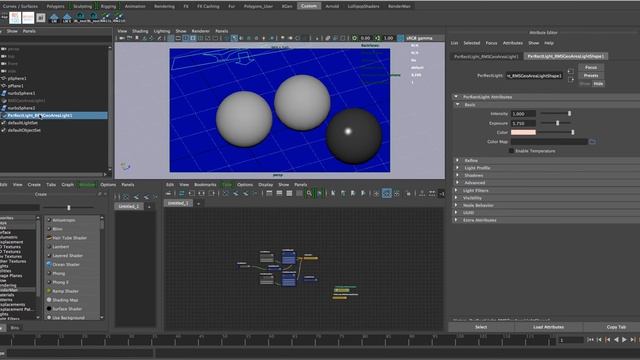The image size is (640, 360).
Task: Switch to the RenderMan shelf tab
Action: pos(399,6)
